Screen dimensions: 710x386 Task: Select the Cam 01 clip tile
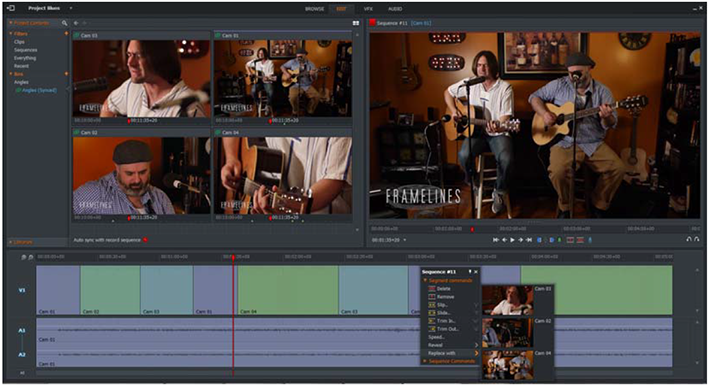click(283, 77)
